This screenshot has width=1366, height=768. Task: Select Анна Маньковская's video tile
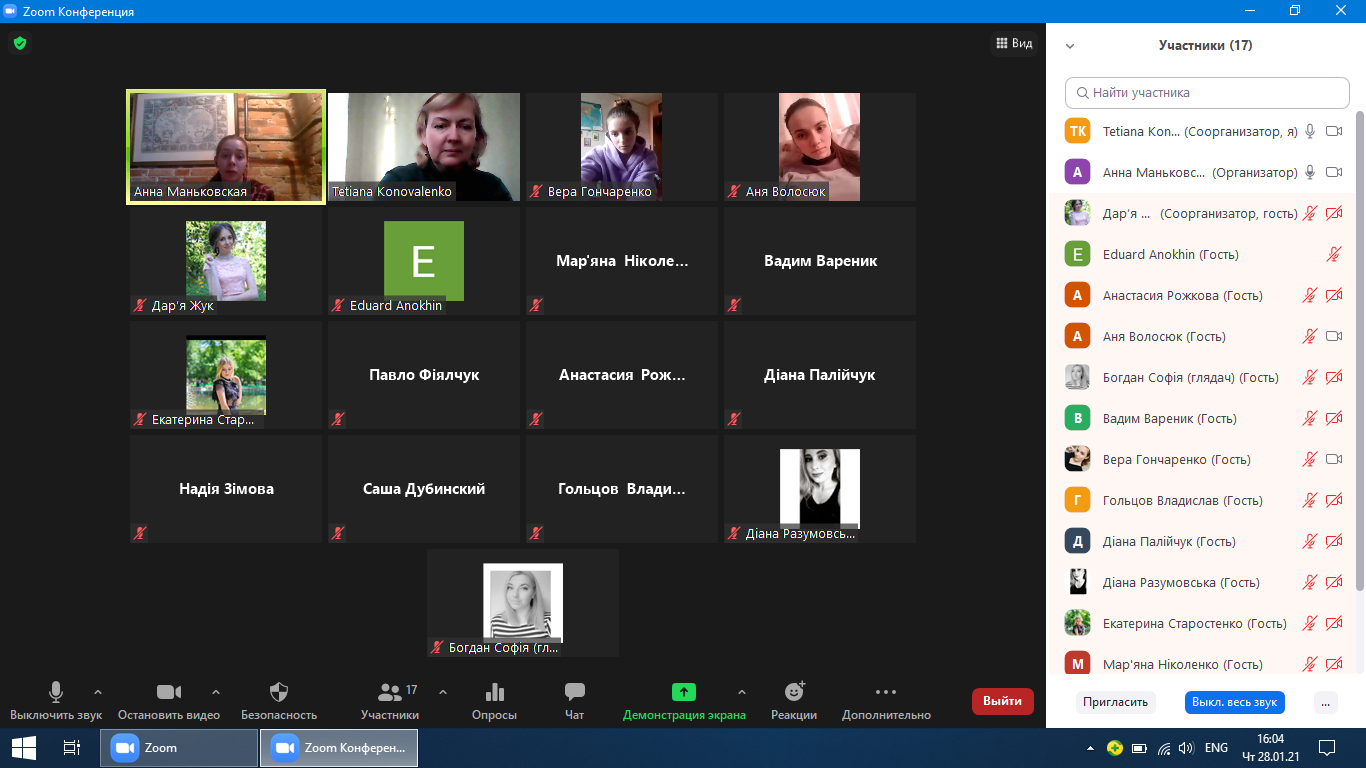tap(226, 147)
